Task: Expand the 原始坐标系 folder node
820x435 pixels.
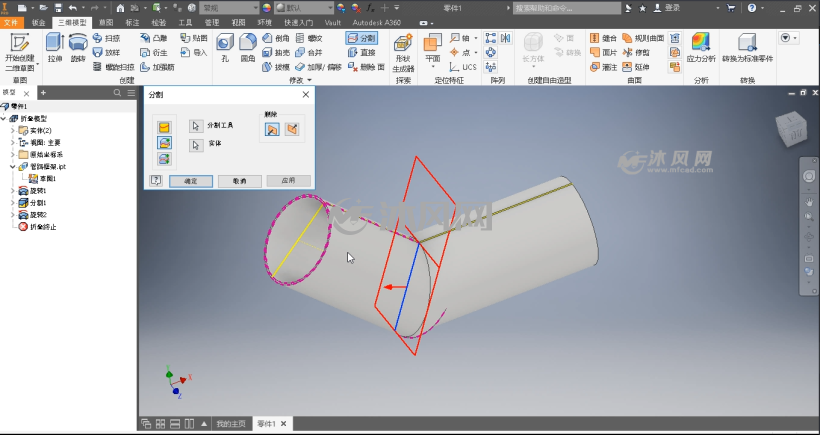Action: [x=13, y=154]
